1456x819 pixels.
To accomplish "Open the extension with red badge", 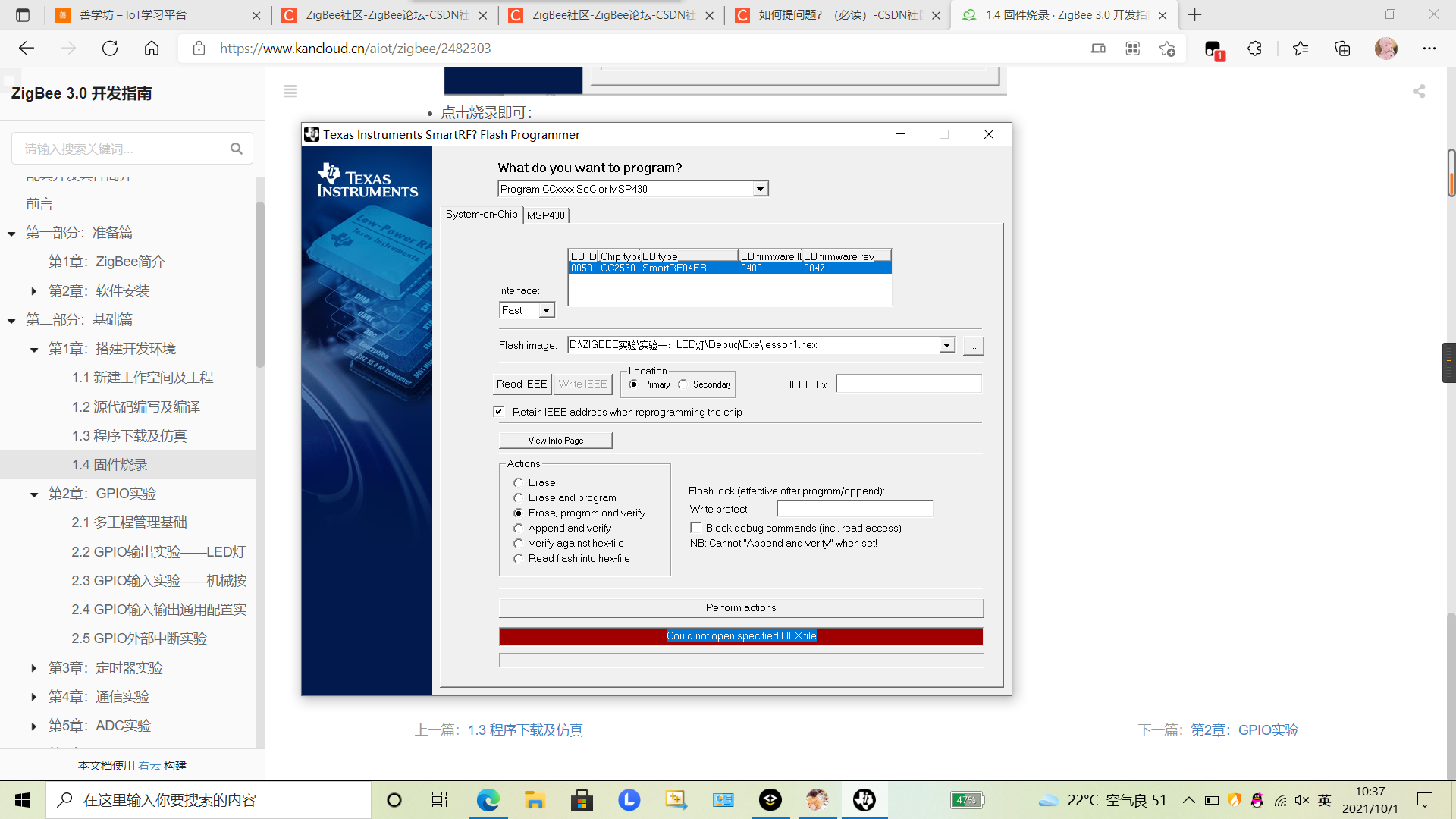I will [1213, 50].
